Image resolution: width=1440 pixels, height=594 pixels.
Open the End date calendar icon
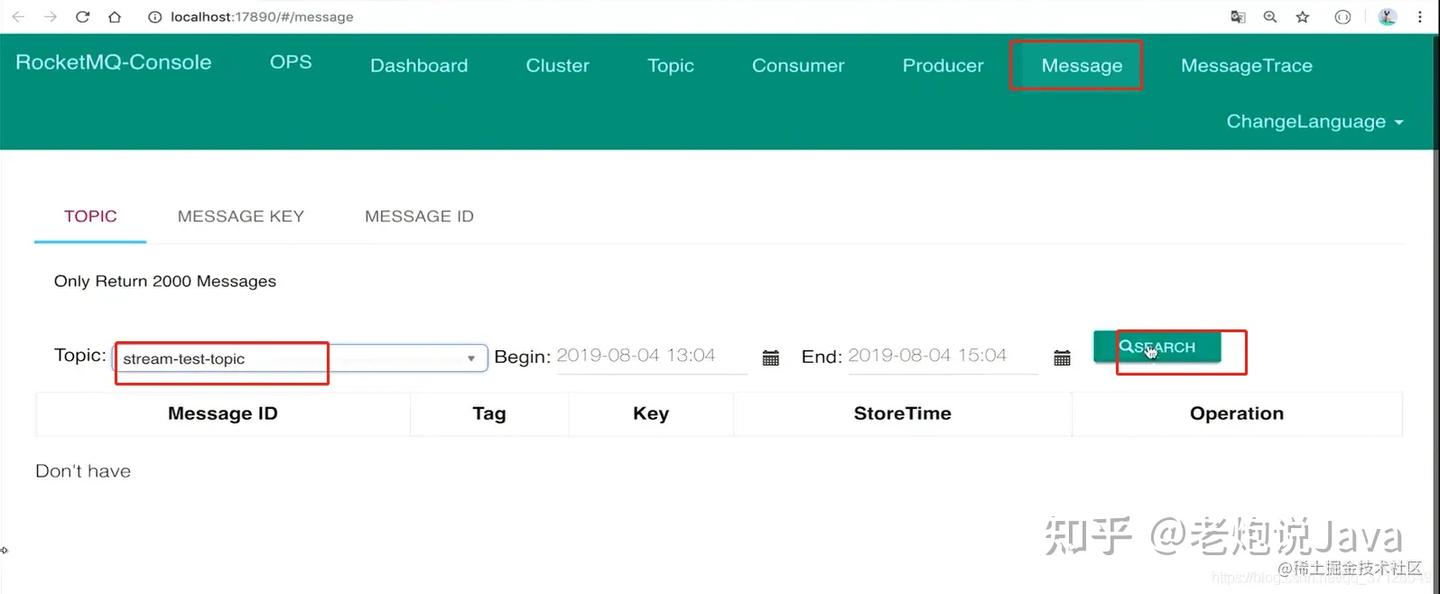click(x=1062, y=358)
